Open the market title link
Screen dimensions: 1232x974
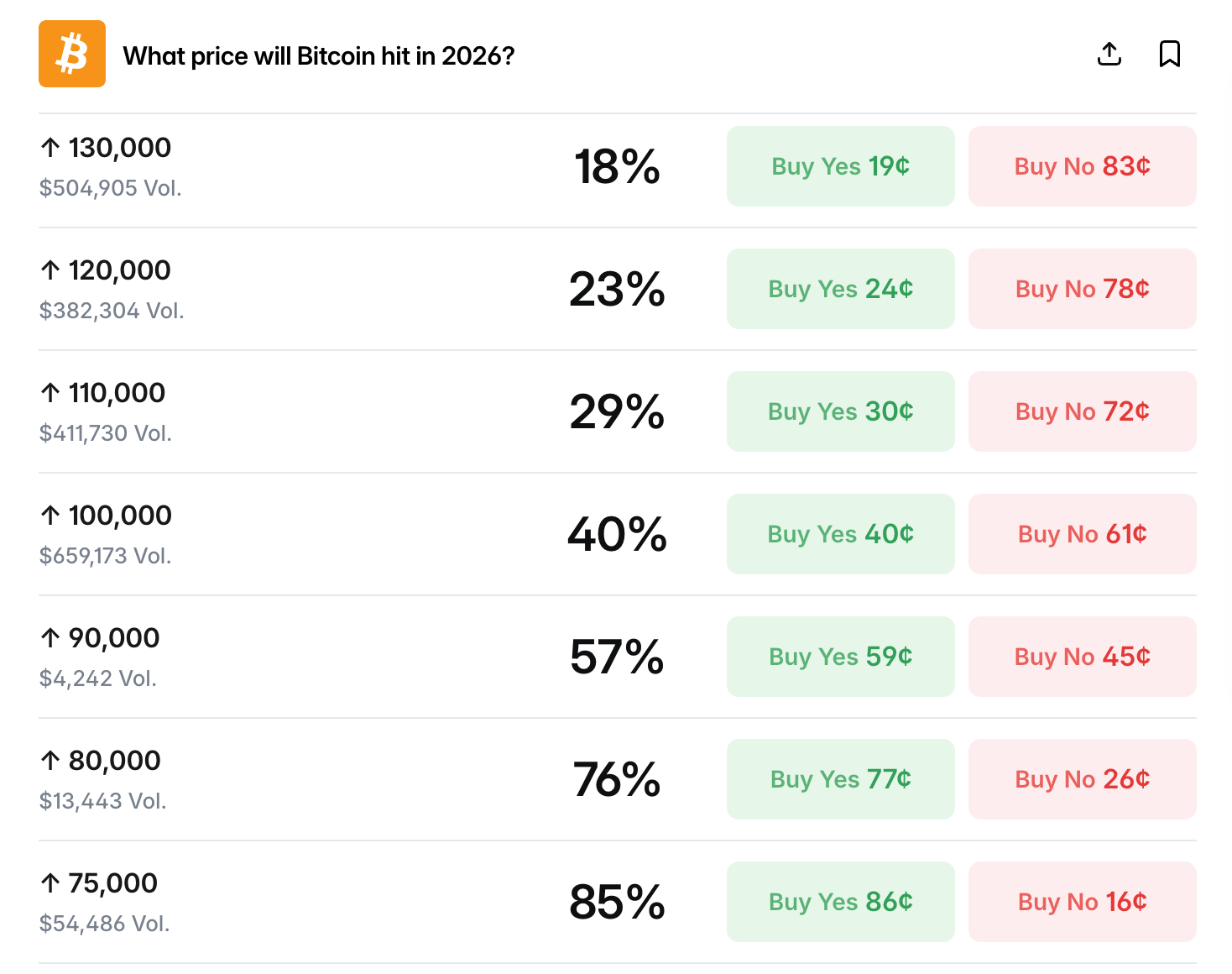point(318,56)
